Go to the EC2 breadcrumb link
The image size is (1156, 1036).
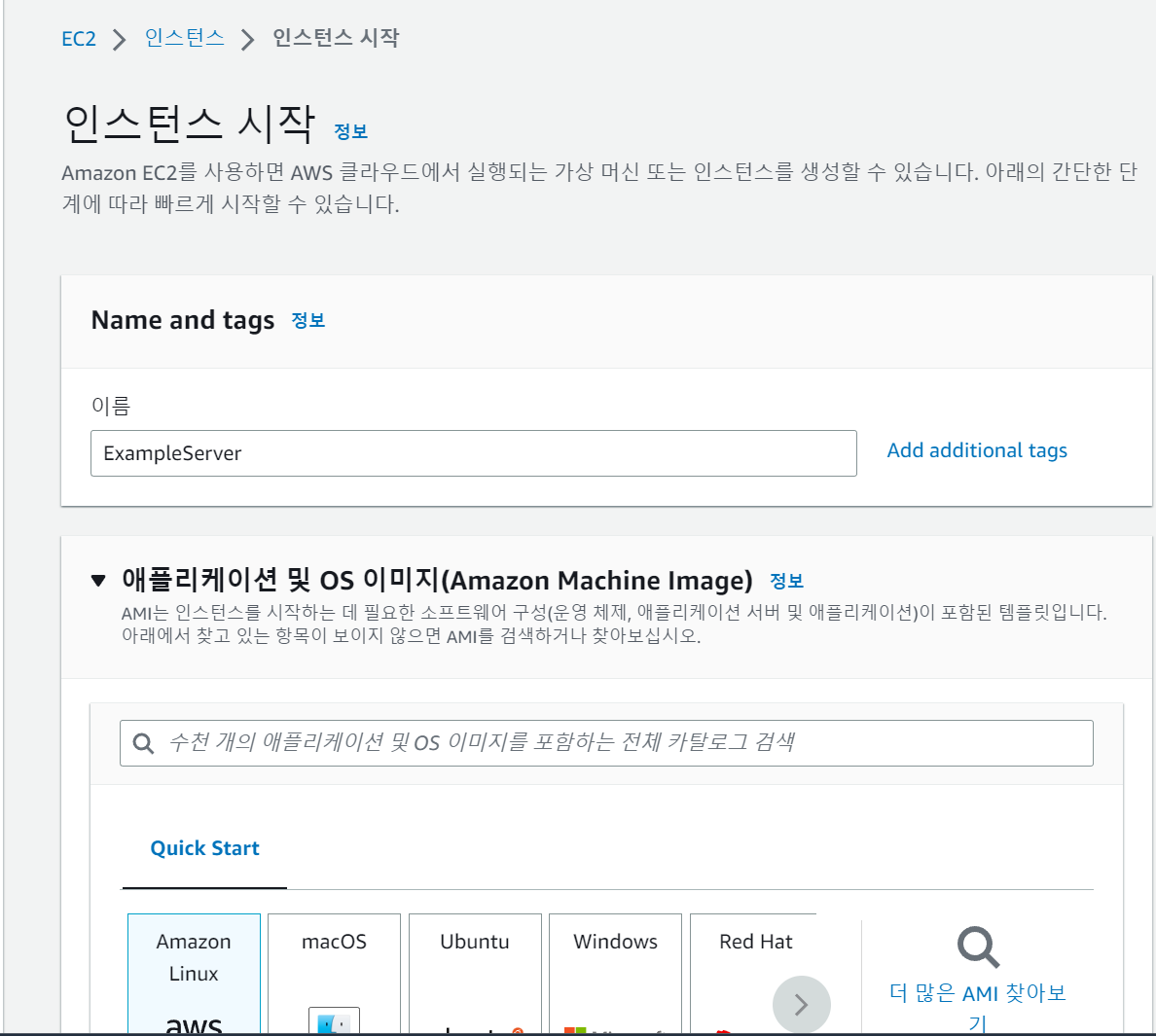pyautogui.click(x=79, y=38)
